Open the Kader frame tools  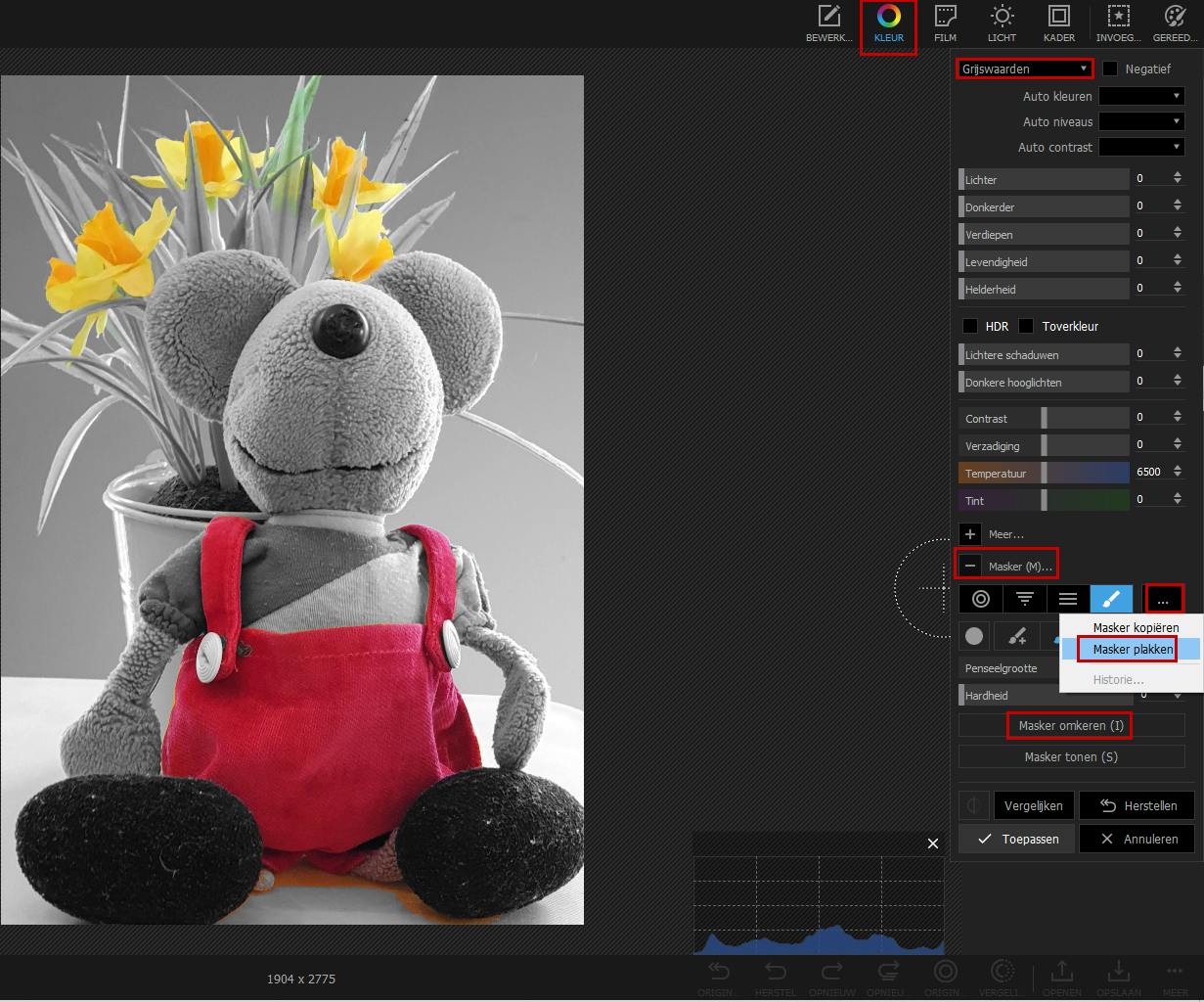[1058, 25]
